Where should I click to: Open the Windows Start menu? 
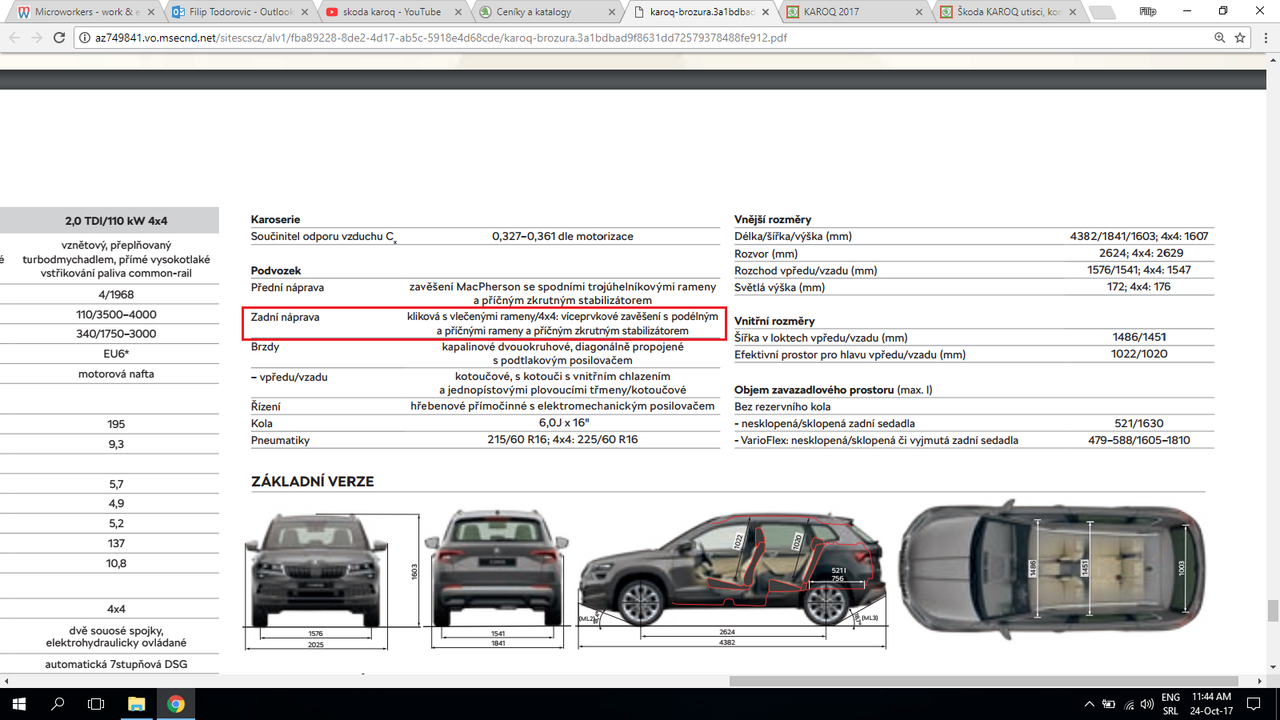[18, 704]
